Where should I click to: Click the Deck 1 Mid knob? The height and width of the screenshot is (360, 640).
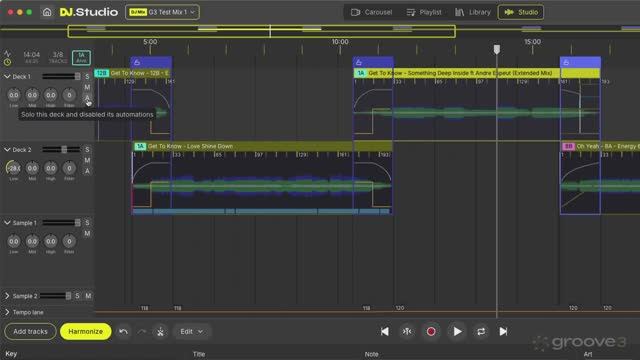pos(32,95)
